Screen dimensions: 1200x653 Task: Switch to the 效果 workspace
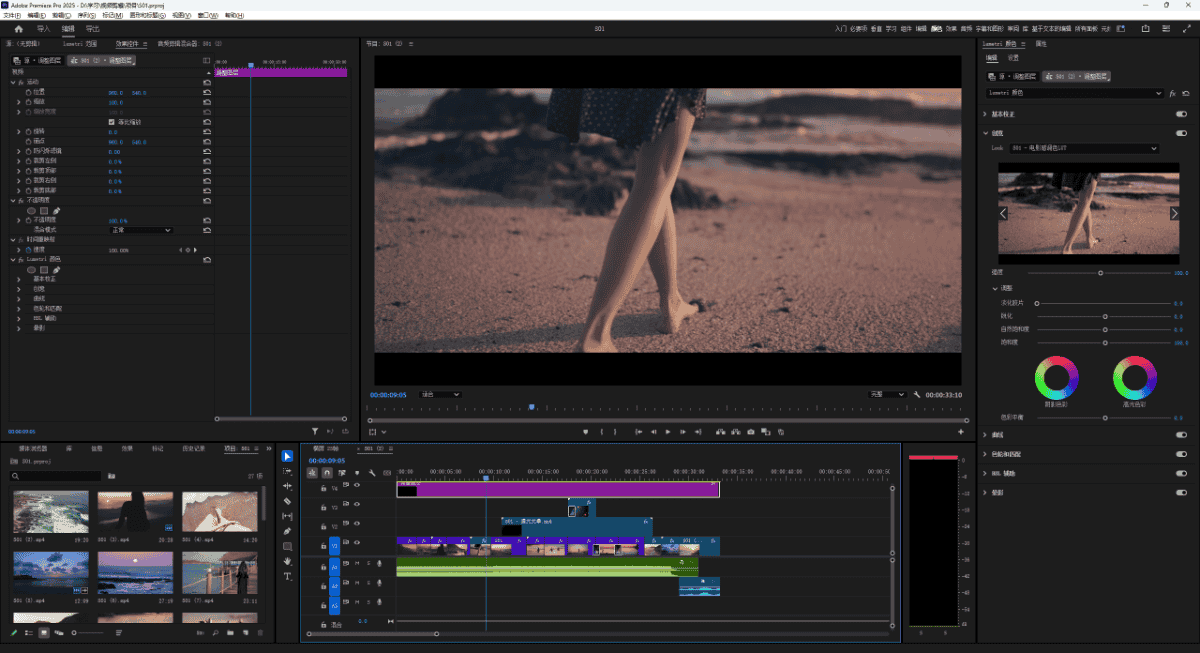(x=951, y=29)
